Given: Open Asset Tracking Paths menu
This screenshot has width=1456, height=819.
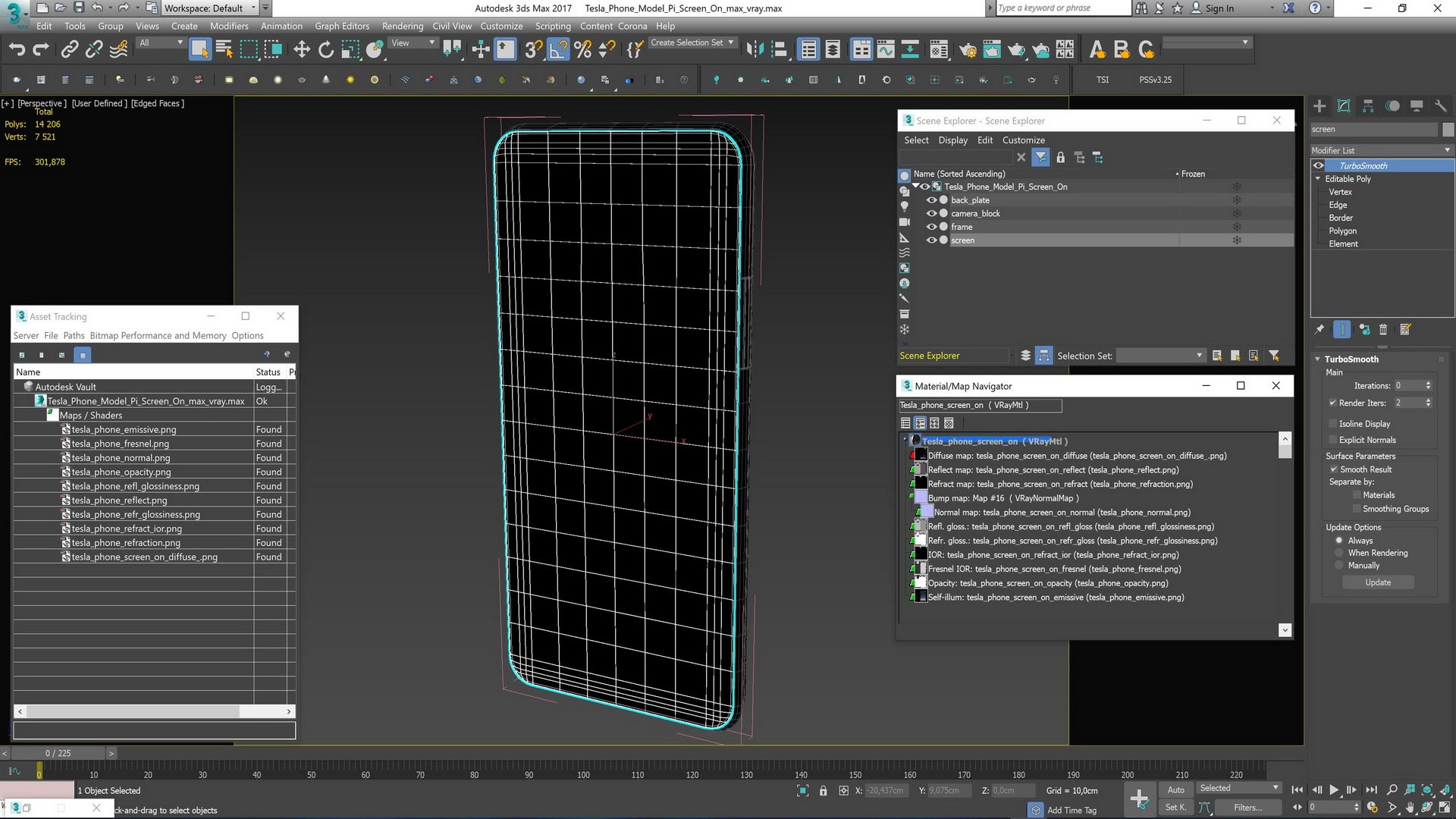Looking at the screenshot, I should coord(74,336).
